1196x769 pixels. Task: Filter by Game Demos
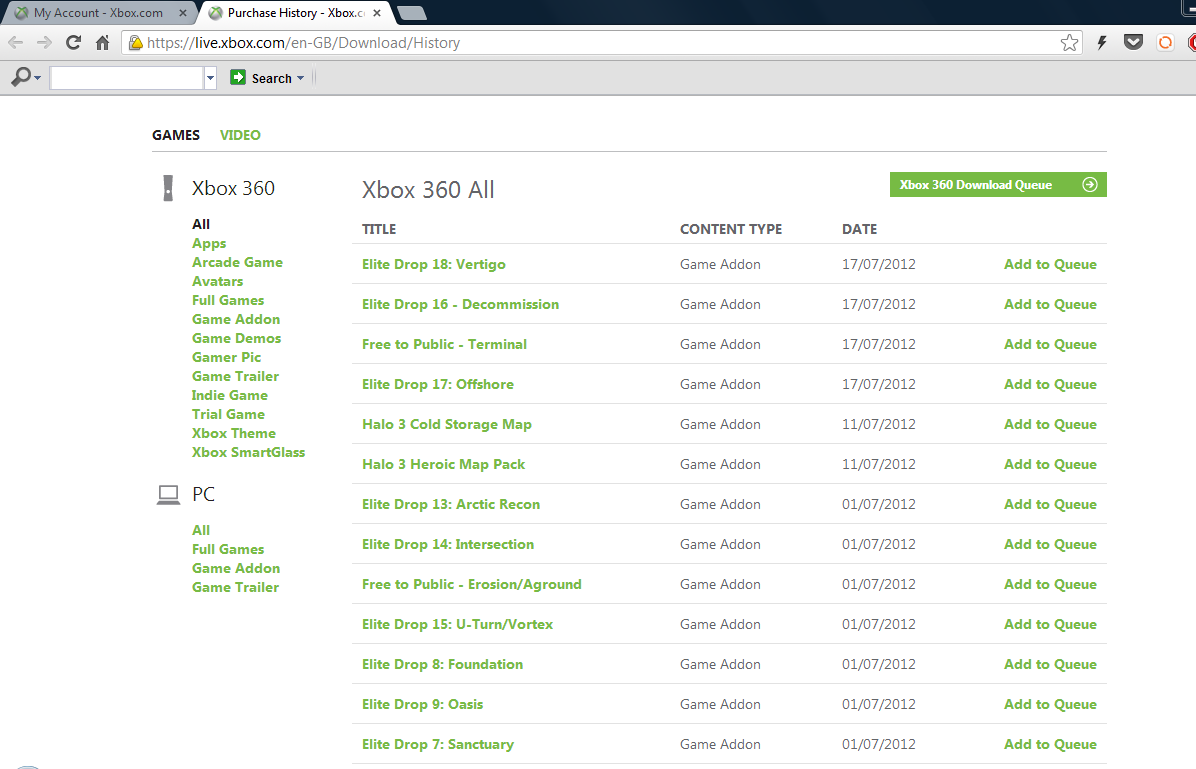pyautogui.click(x=236, y=338)
